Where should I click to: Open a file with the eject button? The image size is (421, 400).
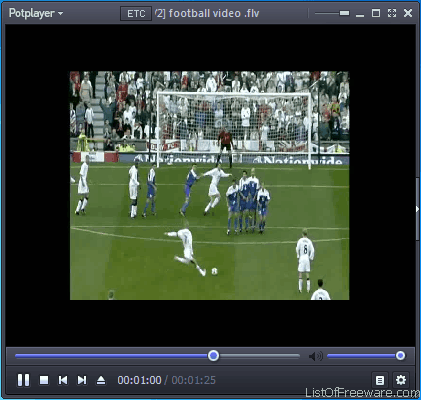click(101, 380)
